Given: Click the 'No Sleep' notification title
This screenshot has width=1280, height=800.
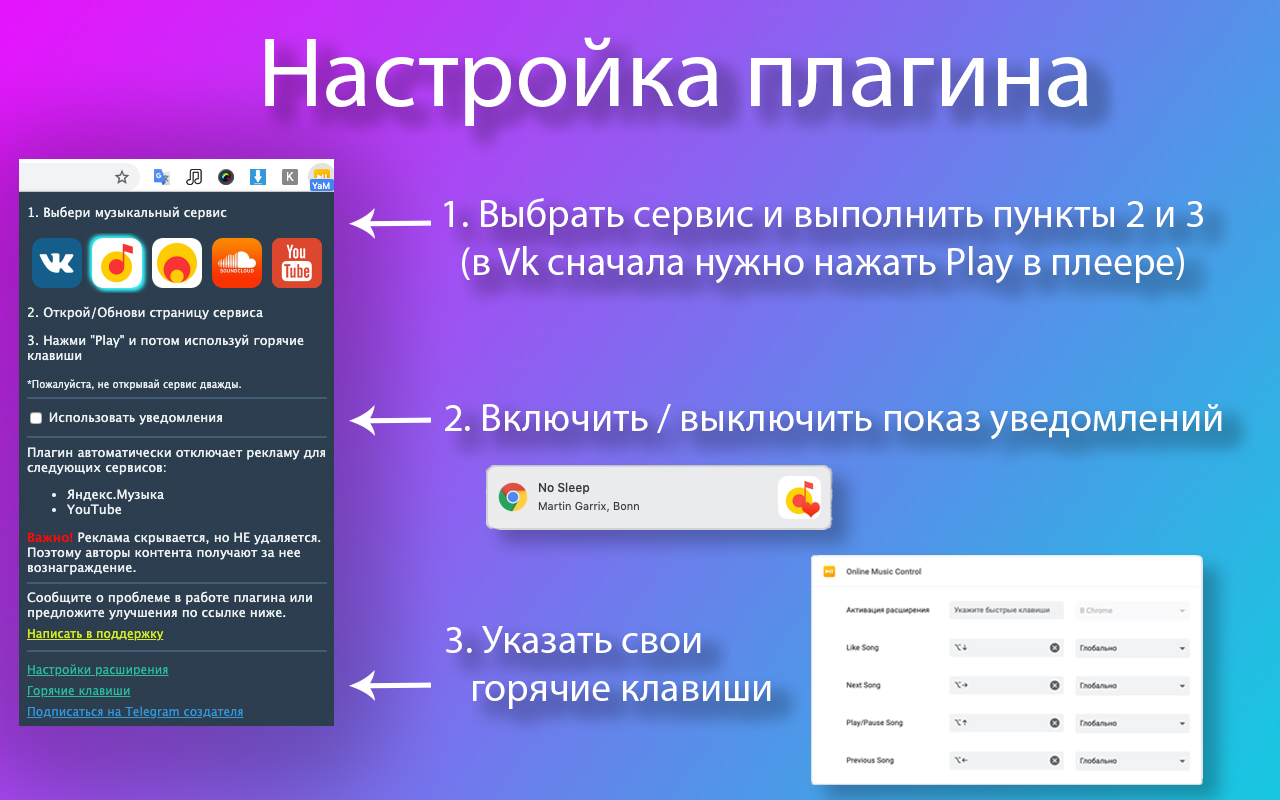Looking at the screenshot, I should click(564, 488).
